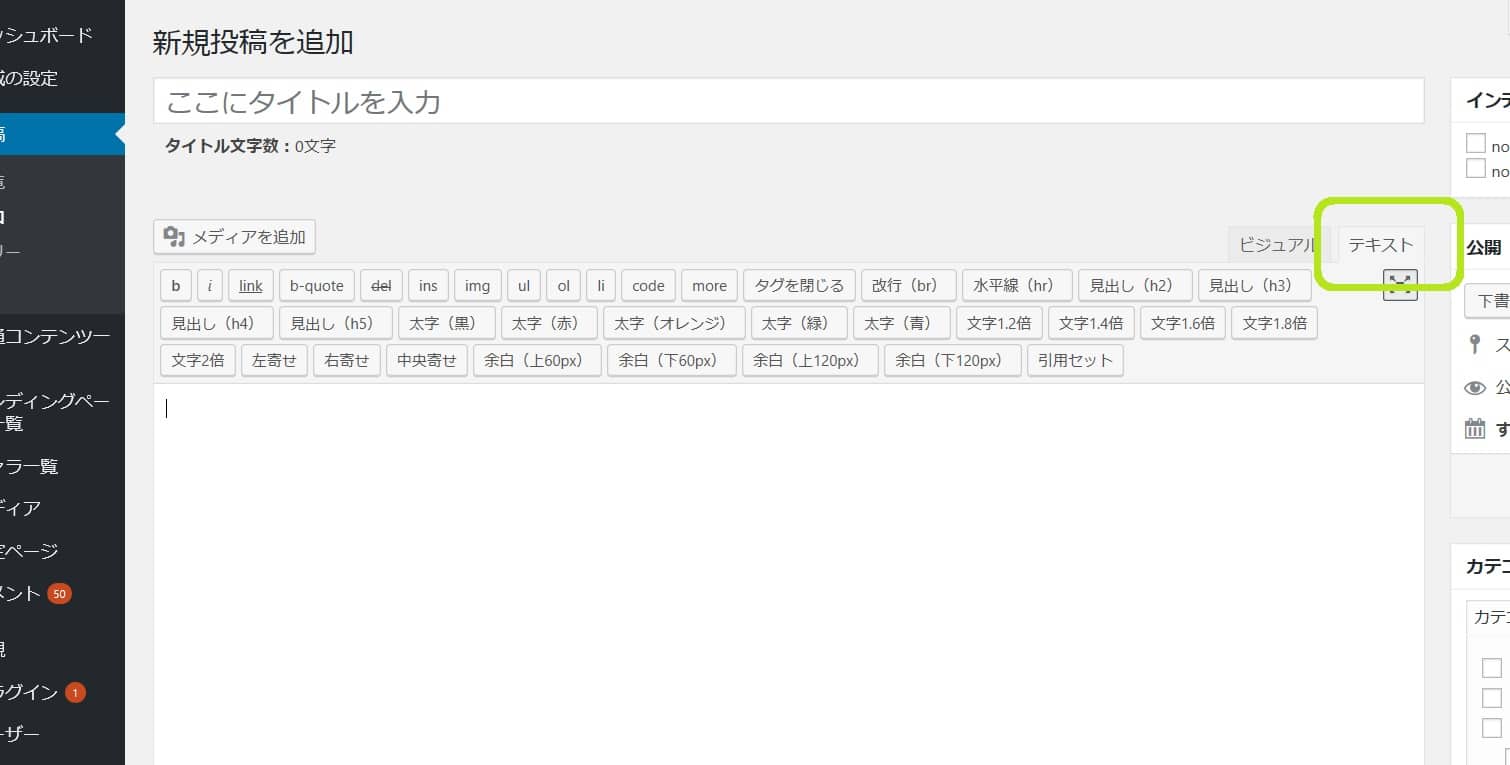The width and height of the screenshot is (1510, 765).
Task: Open the Plugins sidebar item with badge 1
Action: (x=62, y=692)
